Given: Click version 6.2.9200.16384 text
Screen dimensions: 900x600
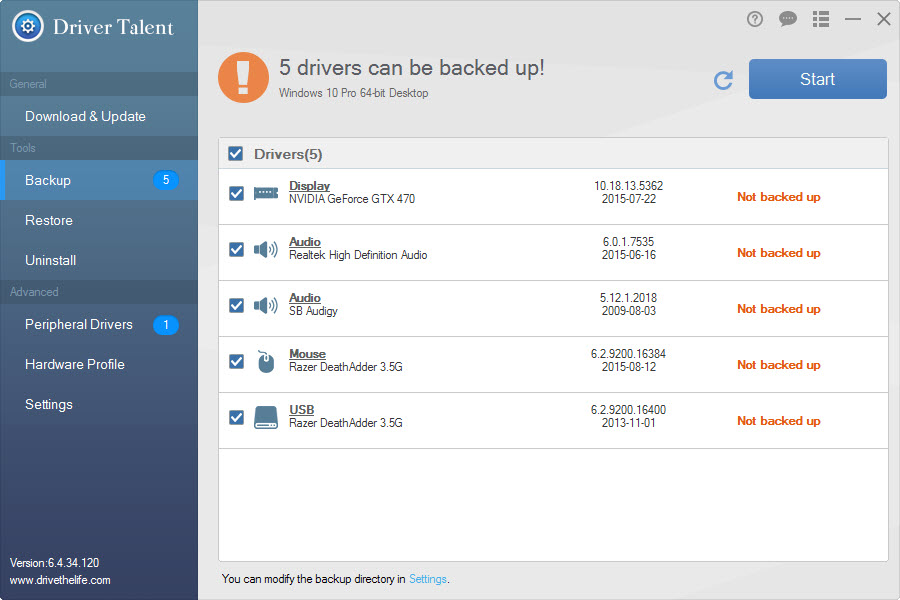Looking at the screenshot, I should click(x=629, y=354).
